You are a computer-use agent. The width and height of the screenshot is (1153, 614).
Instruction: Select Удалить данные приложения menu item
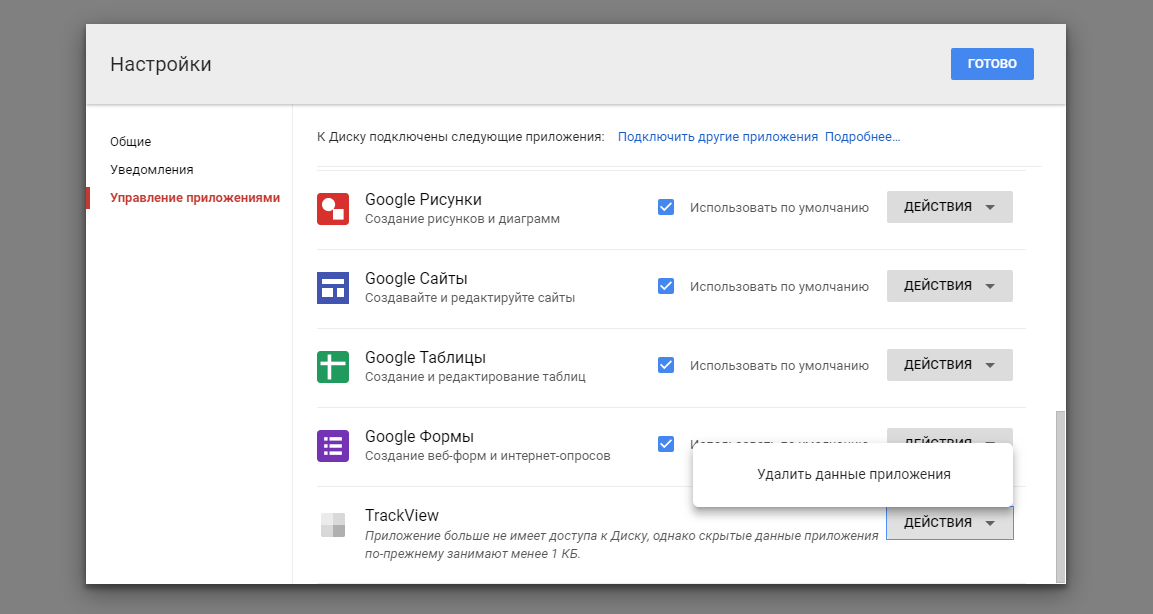(853, 474)
